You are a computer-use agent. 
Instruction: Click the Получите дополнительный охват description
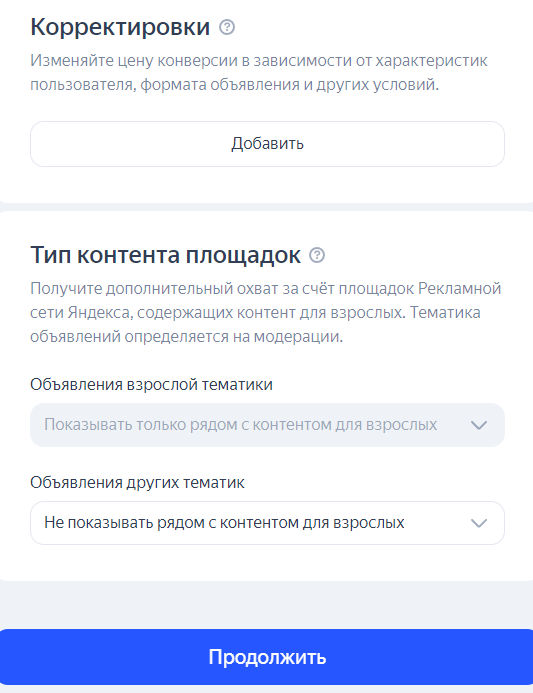pos(265,312)
